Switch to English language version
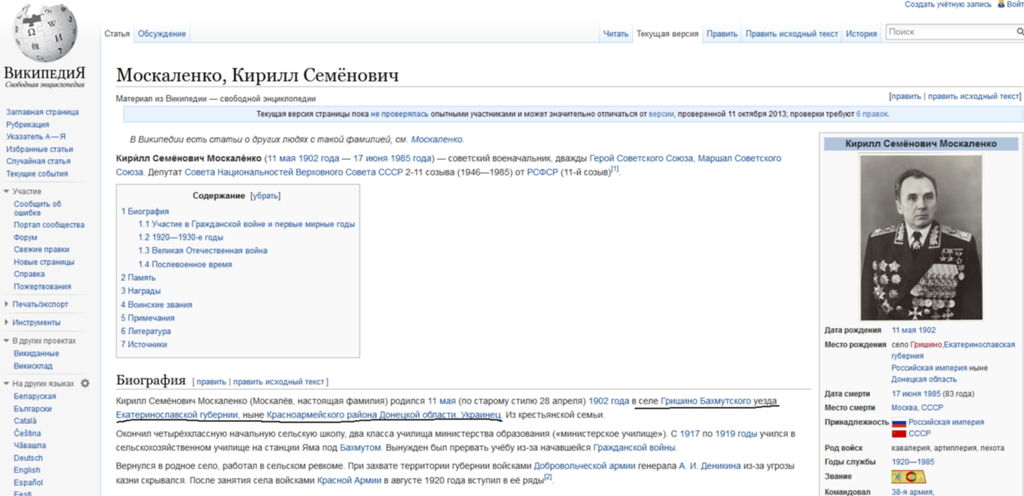The height and width of the screenshot is (496, 1024). click(x=27, y=470)
